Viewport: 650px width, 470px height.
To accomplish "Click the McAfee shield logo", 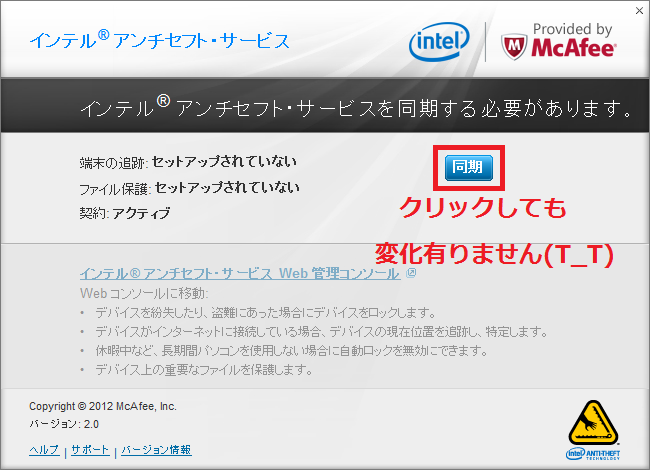I will point(514,46).
